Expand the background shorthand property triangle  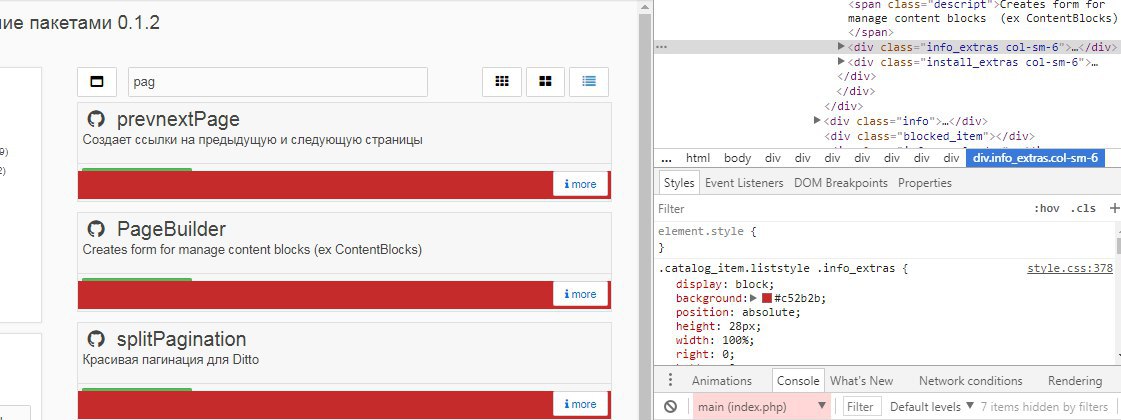click(753, 298)
